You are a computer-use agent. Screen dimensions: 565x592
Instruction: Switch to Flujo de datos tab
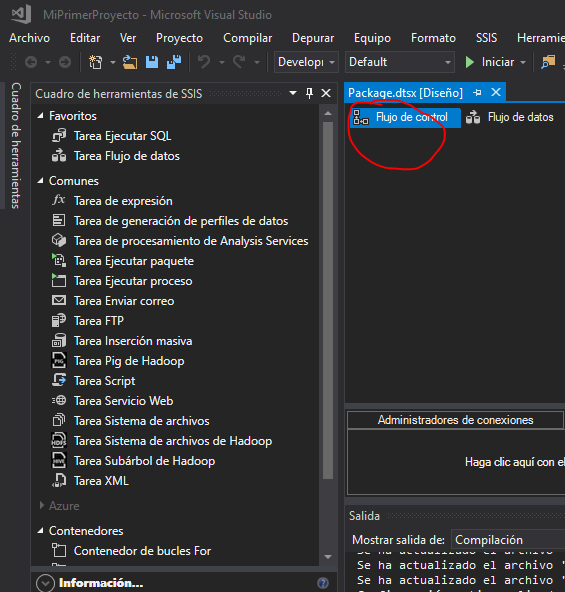coord(510,117)
